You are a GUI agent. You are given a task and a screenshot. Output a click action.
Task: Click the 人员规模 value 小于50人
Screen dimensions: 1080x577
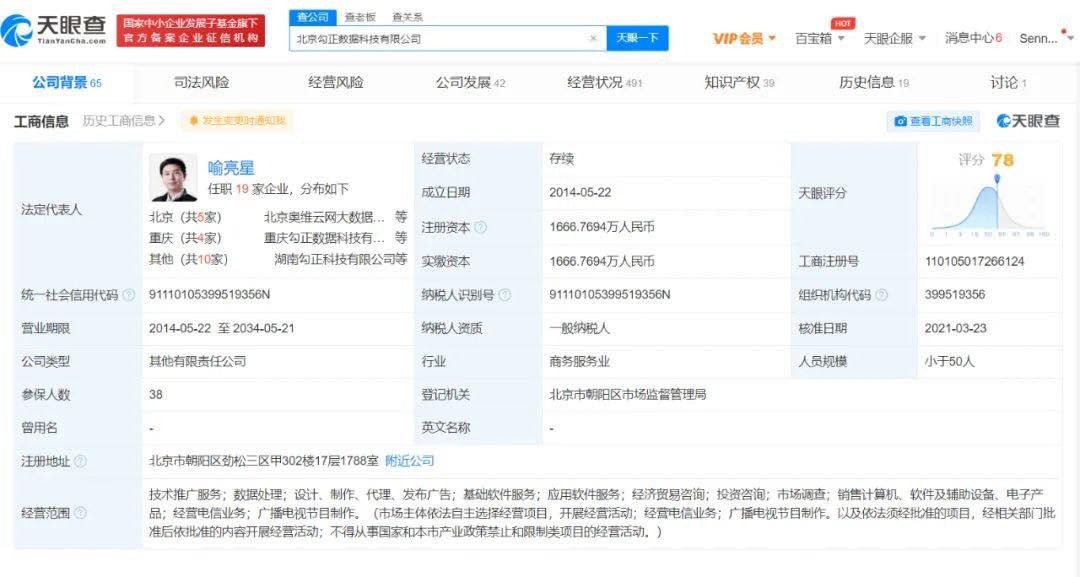949,361
